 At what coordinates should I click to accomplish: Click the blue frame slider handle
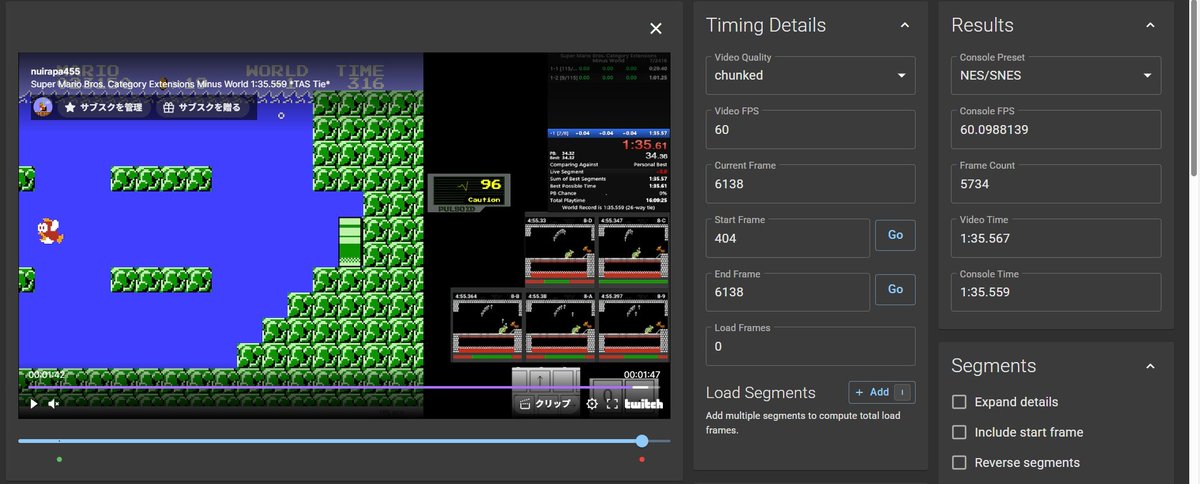tap(642, 441)
